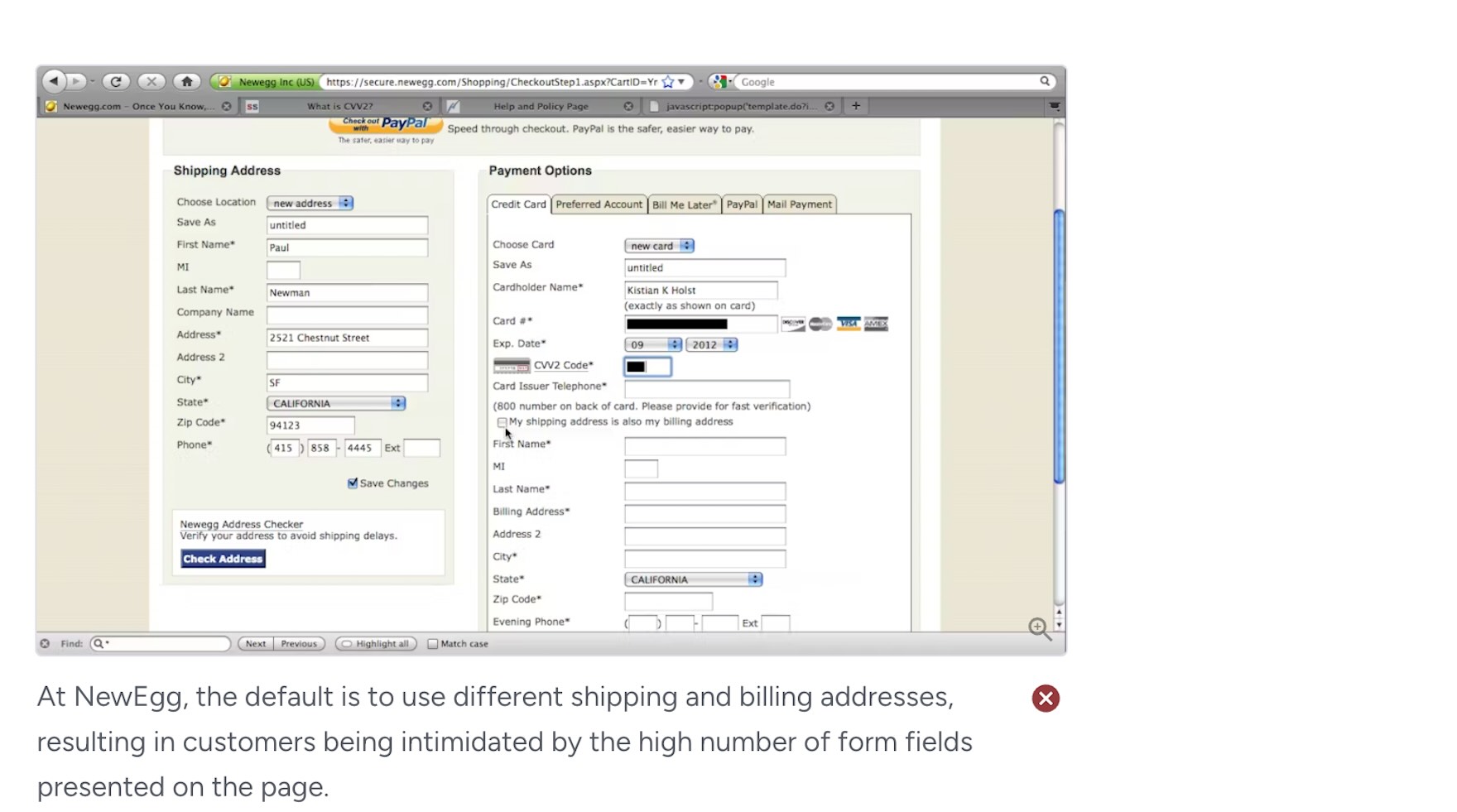1457x812 pixels.
Task: Click the page vertical scrollbar thumb
Action: tap(1059, 348)
